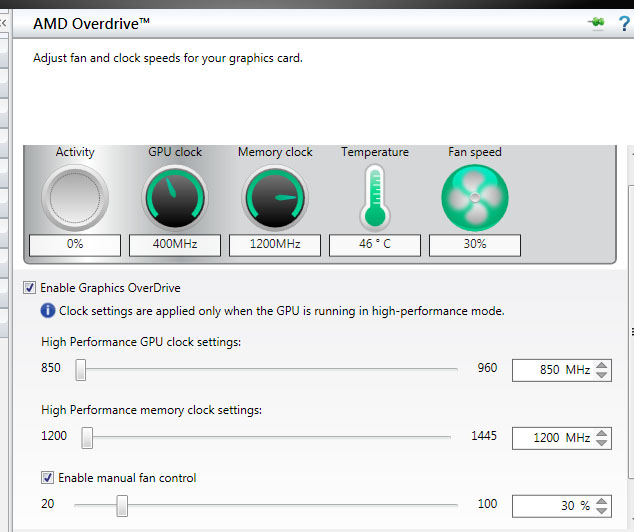
Task: Click the High Performance GPU clock settings label
Action: coord(141,342)
